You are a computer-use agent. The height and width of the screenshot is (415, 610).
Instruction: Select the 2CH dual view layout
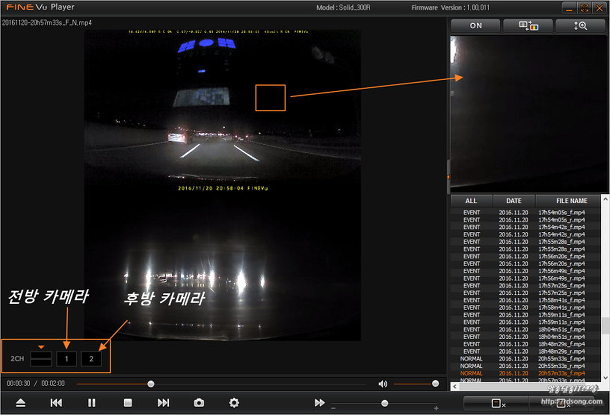tap(40, 357)
